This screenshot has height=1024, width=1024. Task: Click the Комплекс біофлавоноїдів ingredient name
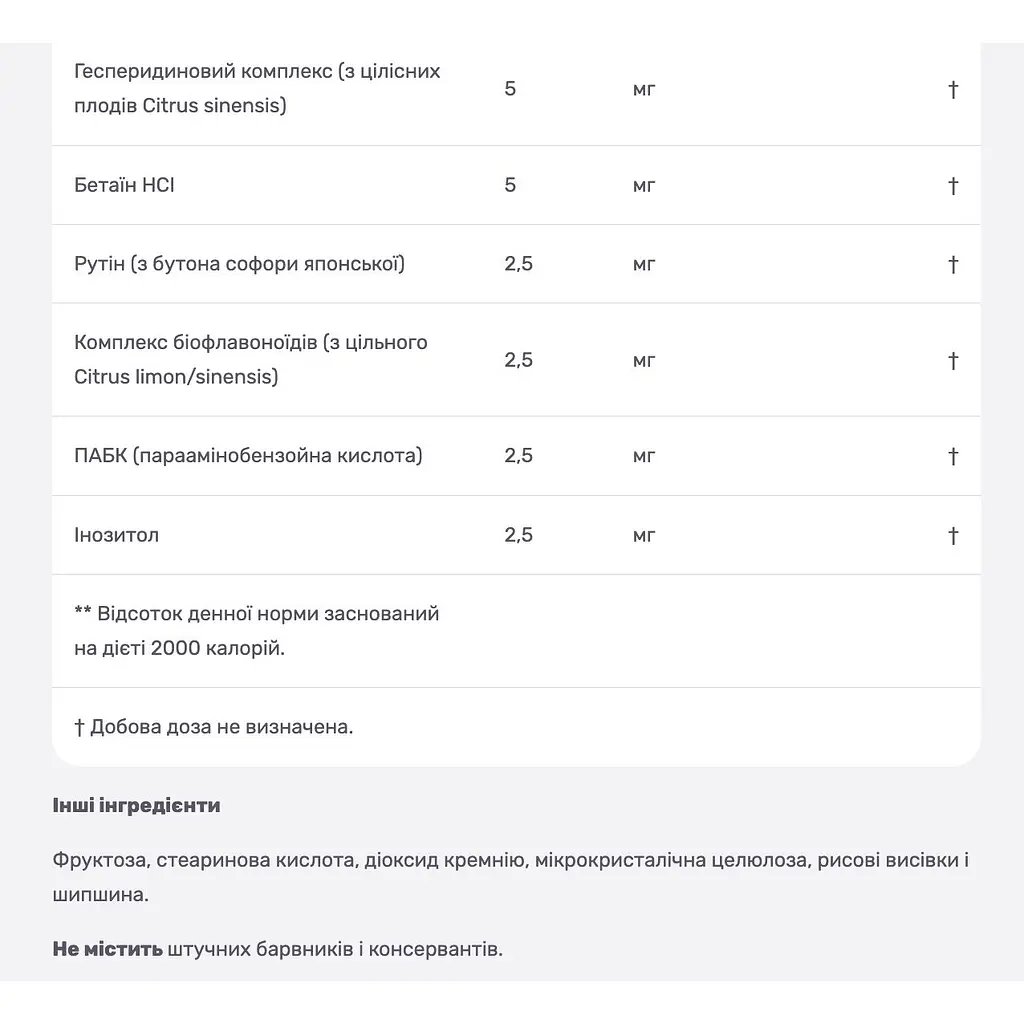[251, 359]
